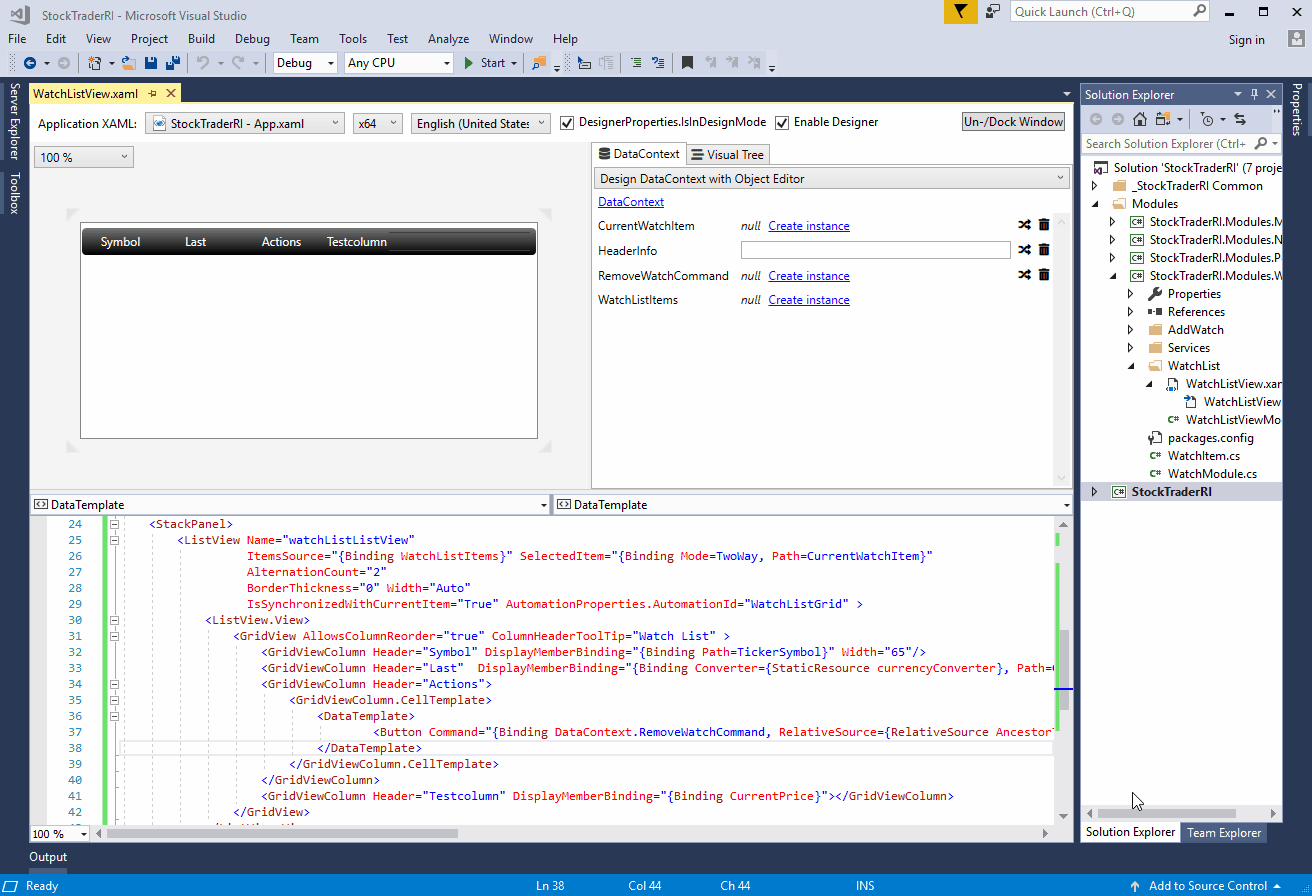Click the Un-/Dock Window button
1312x896 pixels.
pyautogui.click(x=1013, y=122)
